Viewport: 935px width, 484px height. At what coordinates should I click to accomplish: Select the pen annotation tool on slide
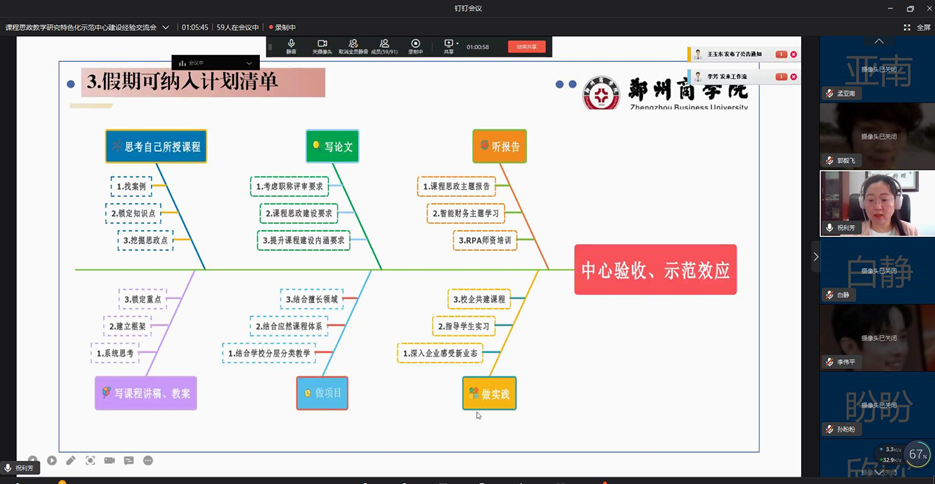click(71, 461)
